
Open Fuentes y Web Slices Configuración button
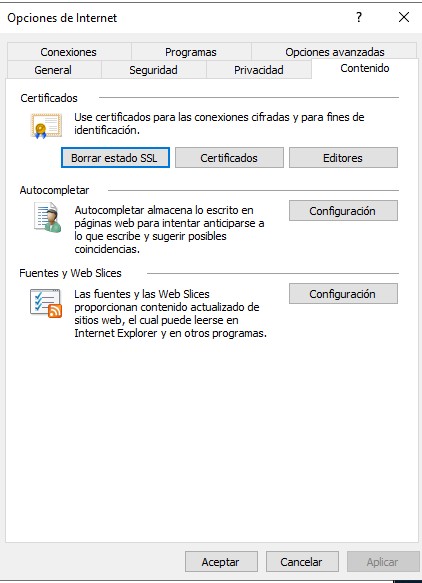pyautogui.click(x=343, y=294)
